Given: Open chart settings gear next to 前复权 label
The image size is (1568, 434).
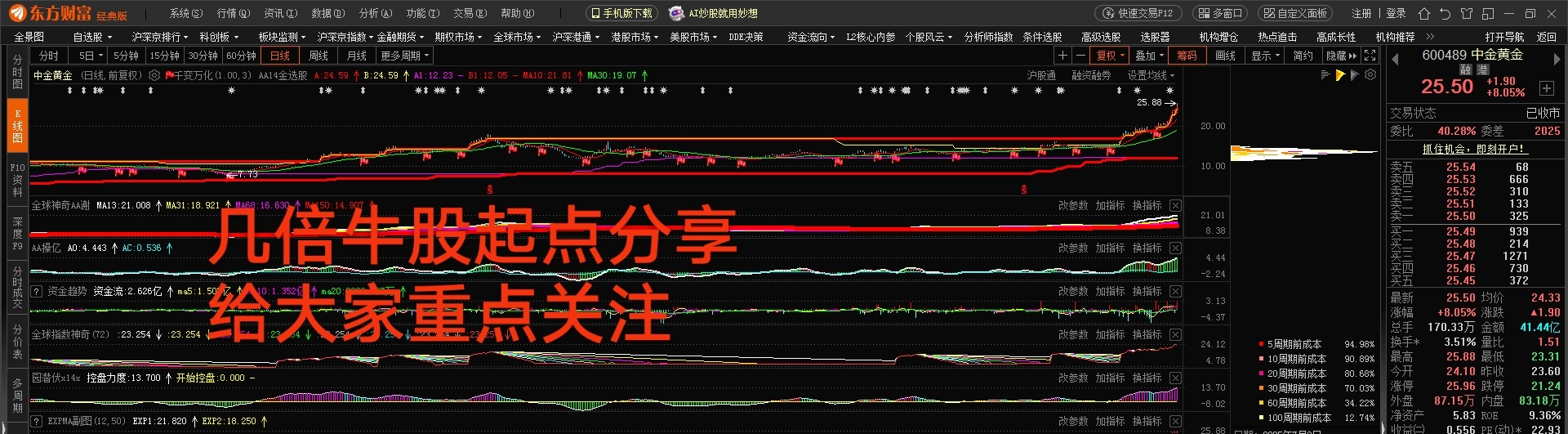Looking at the screenshot, I should pyautogui.click(x=154, y=75).
